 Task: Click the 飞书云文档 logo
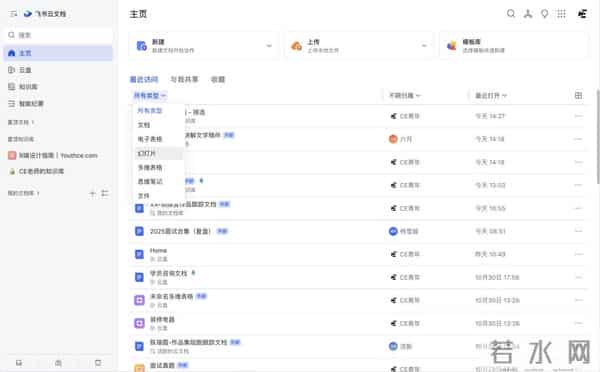[44, 14]
